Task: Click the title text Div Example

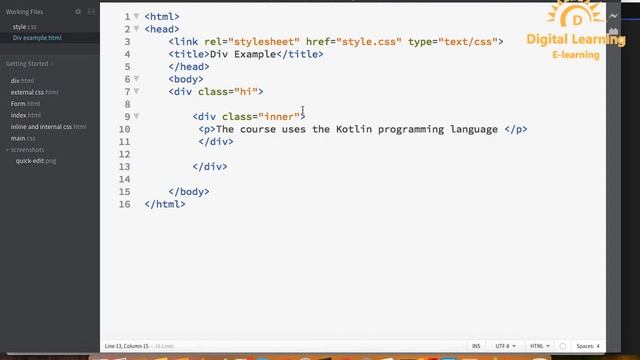Action: 243,54
